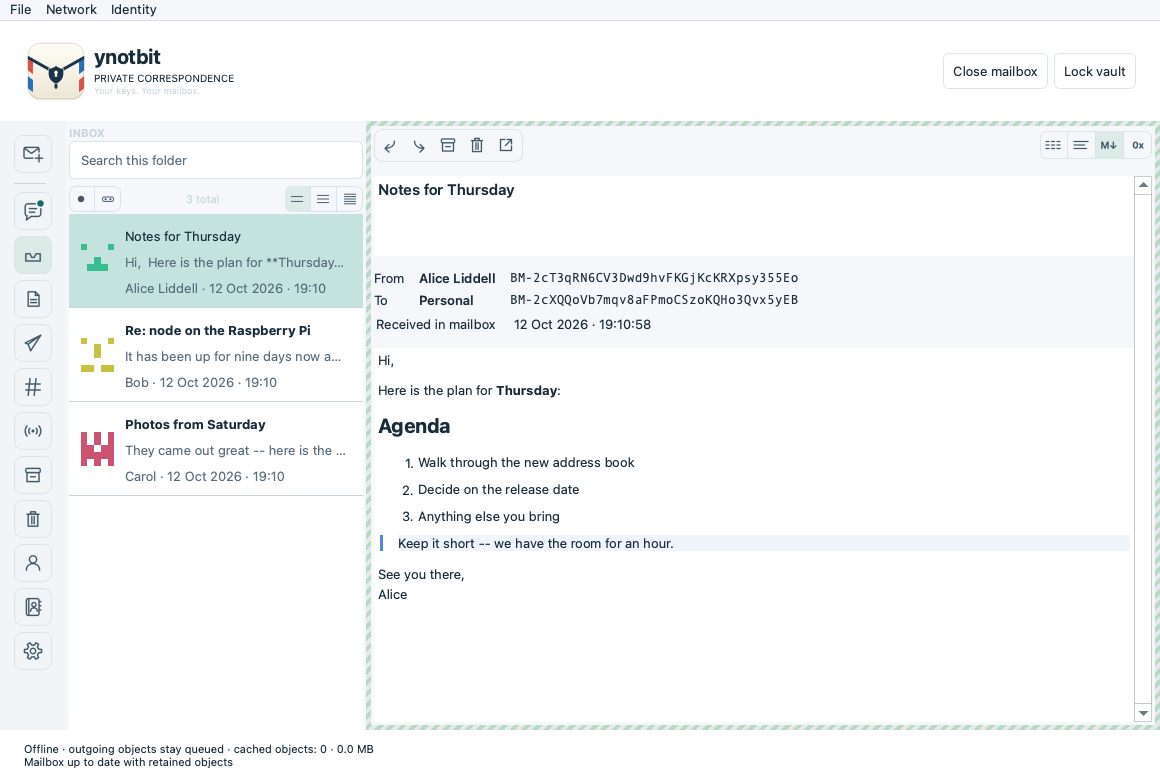Open the Photos from Saturday message

216,449
